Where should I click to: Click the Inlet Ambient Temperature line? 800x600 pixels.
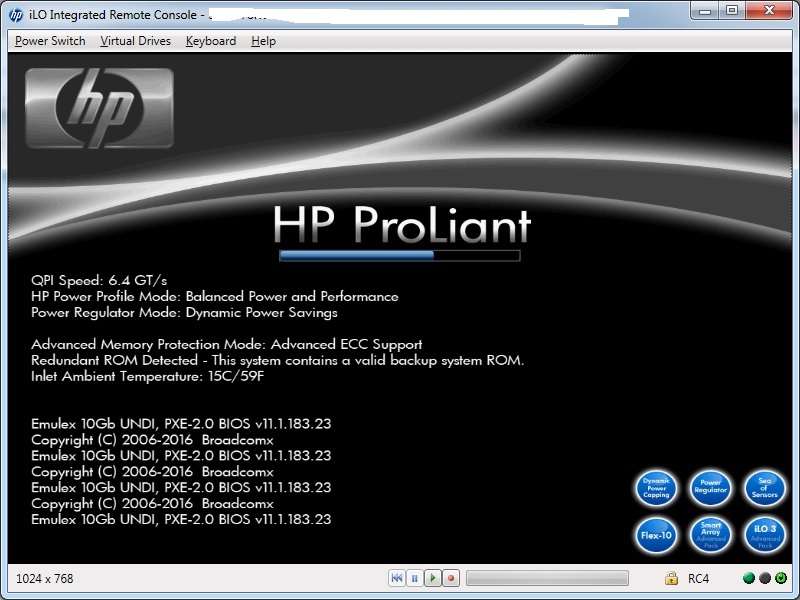pos(148,376)
